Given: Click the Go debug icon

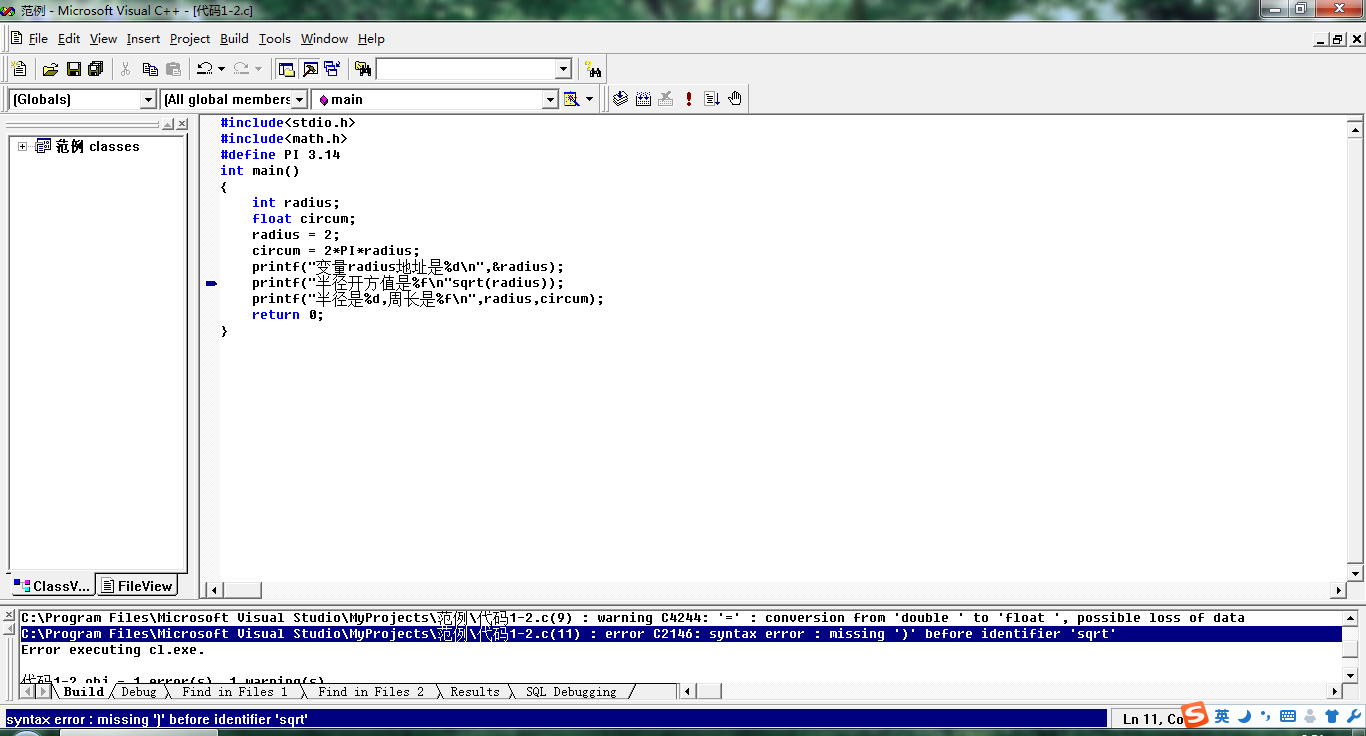Looking at the screenshot, I should click(x=712, y=99).
